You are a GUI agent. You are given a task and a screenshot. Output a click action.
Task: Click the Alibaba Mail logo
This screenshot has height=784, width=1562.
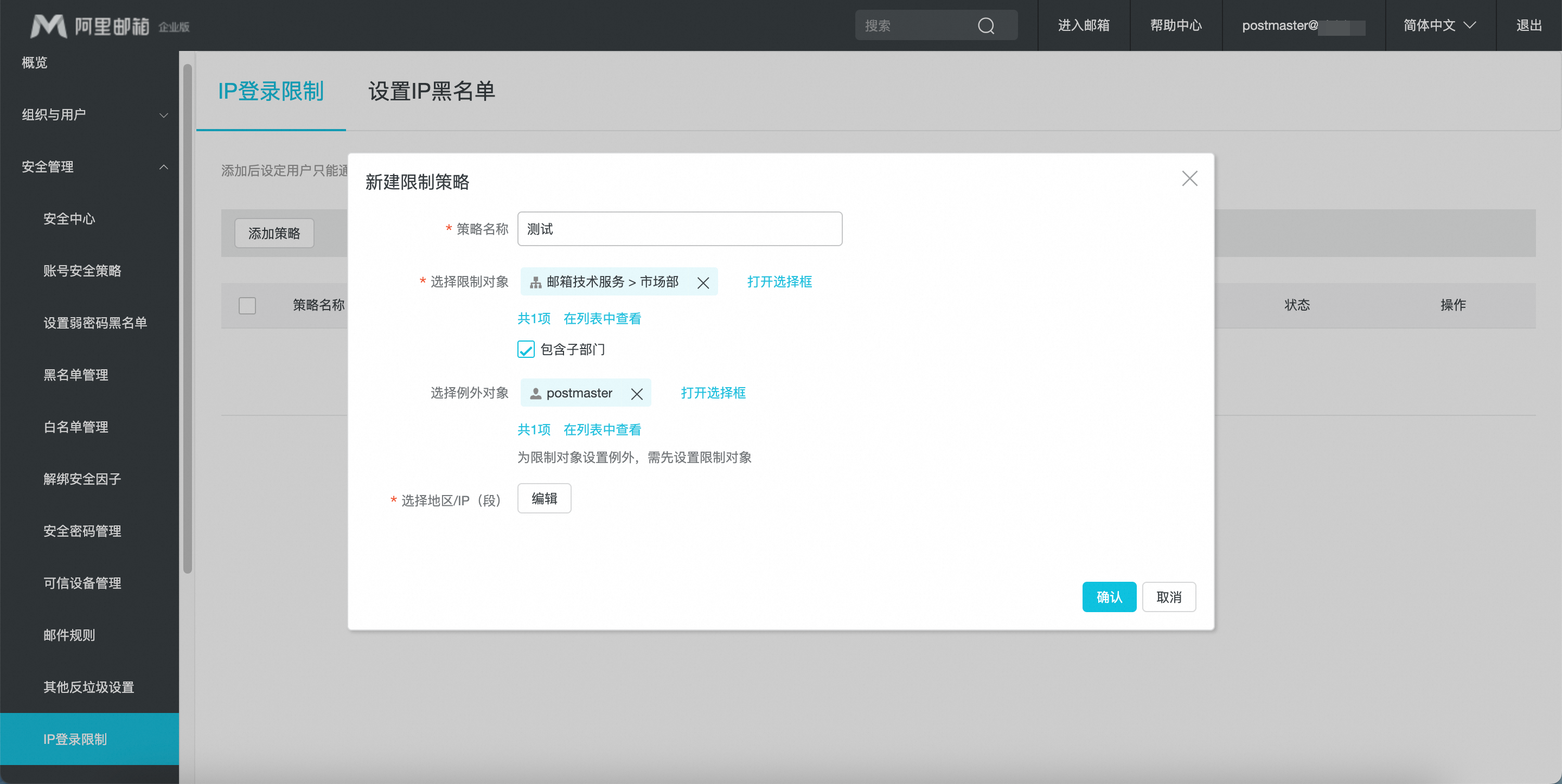pyautogui.click(x=48, y=25)
